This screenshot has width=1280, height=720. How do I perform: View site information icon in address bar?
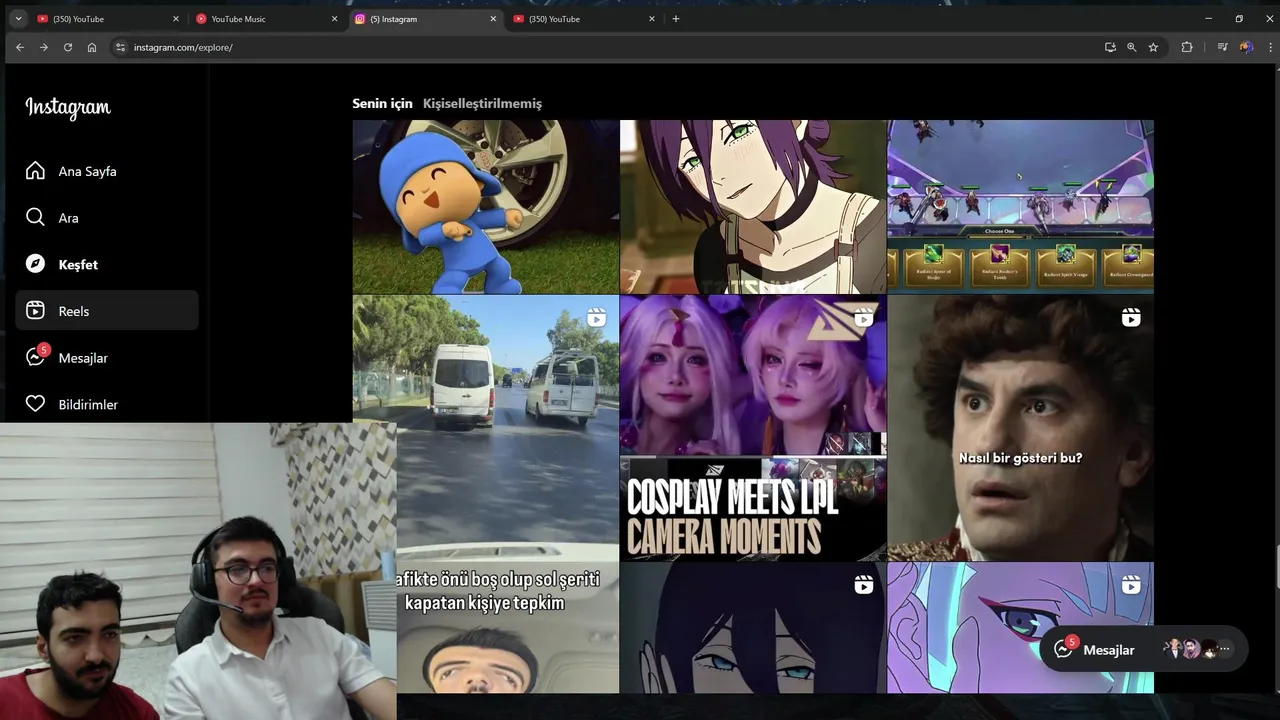click(121, 47)
